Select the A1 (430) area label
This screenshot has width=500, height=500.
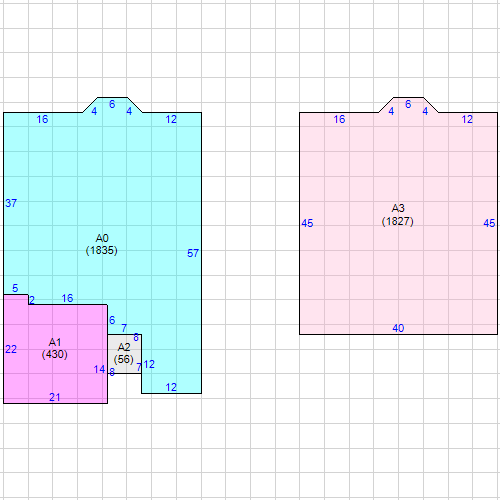click(x=55, y=348)
